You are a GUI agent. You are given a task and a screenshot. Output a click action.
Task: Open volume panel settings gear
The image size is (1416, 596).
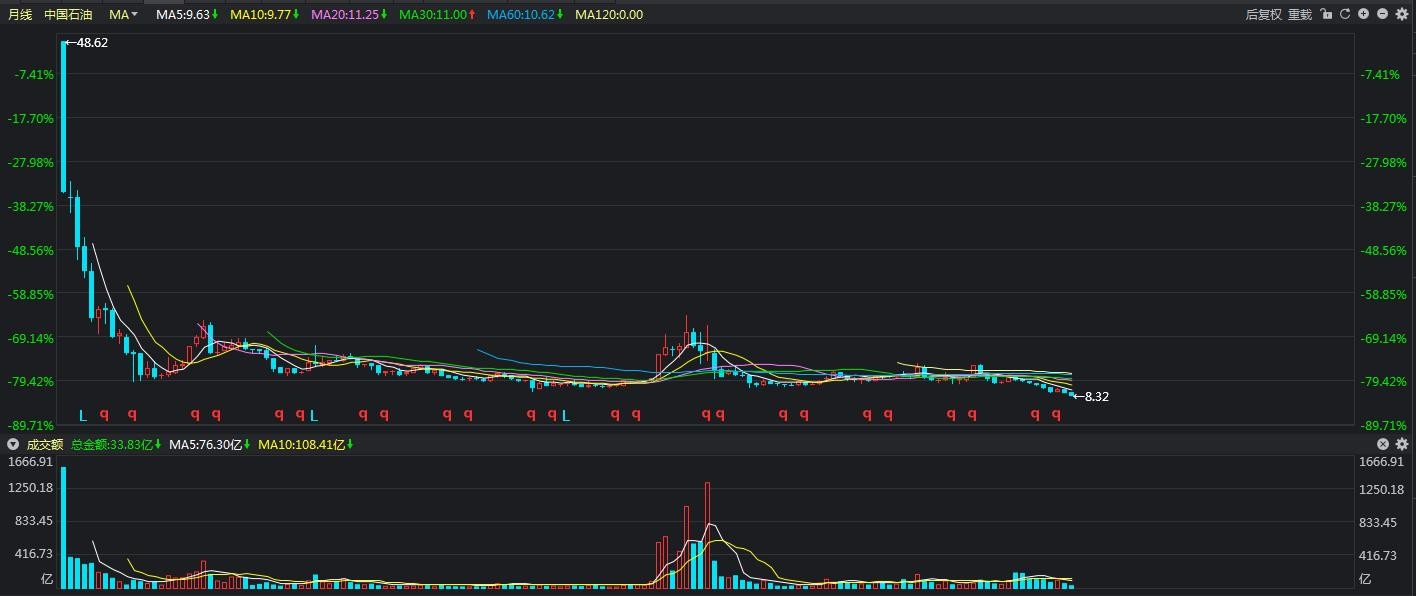tap(1402, 444)
